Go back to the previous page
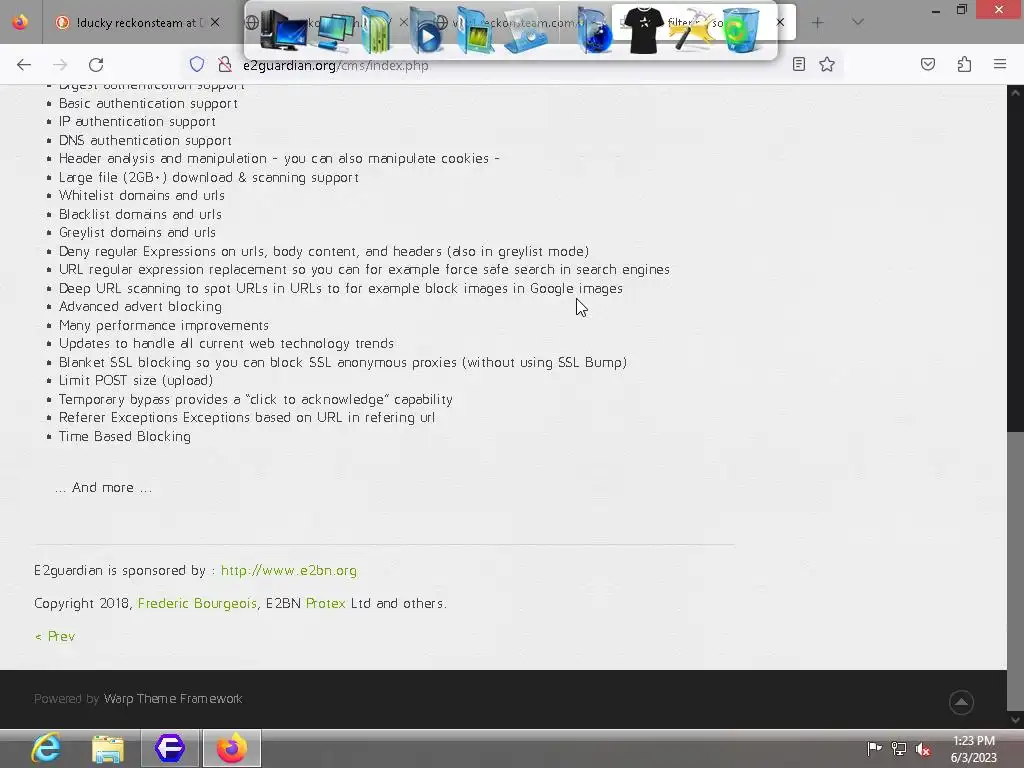 (24, 64)
